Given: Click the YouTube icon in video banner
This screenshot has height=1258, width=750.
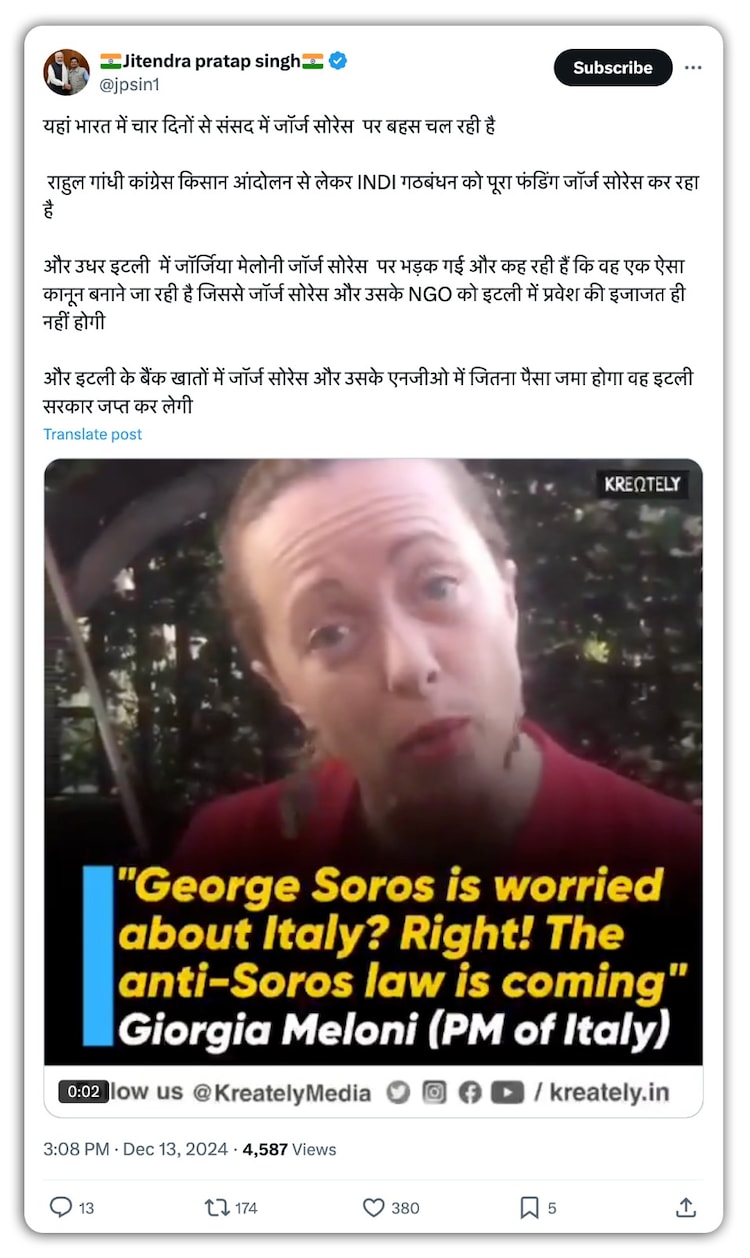Looking at the screenshot, I should click(507, 1093).
